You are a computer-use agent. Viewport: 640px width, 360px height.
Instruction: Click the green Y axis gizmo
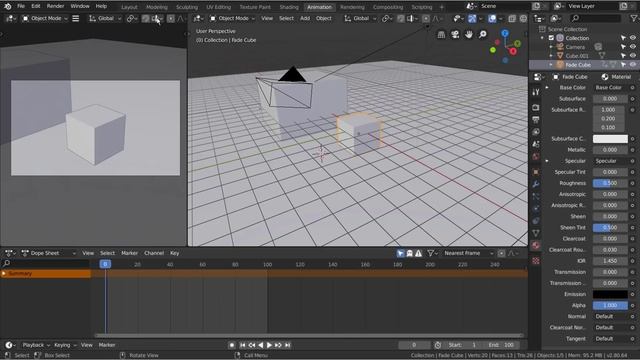coord(517,43)
